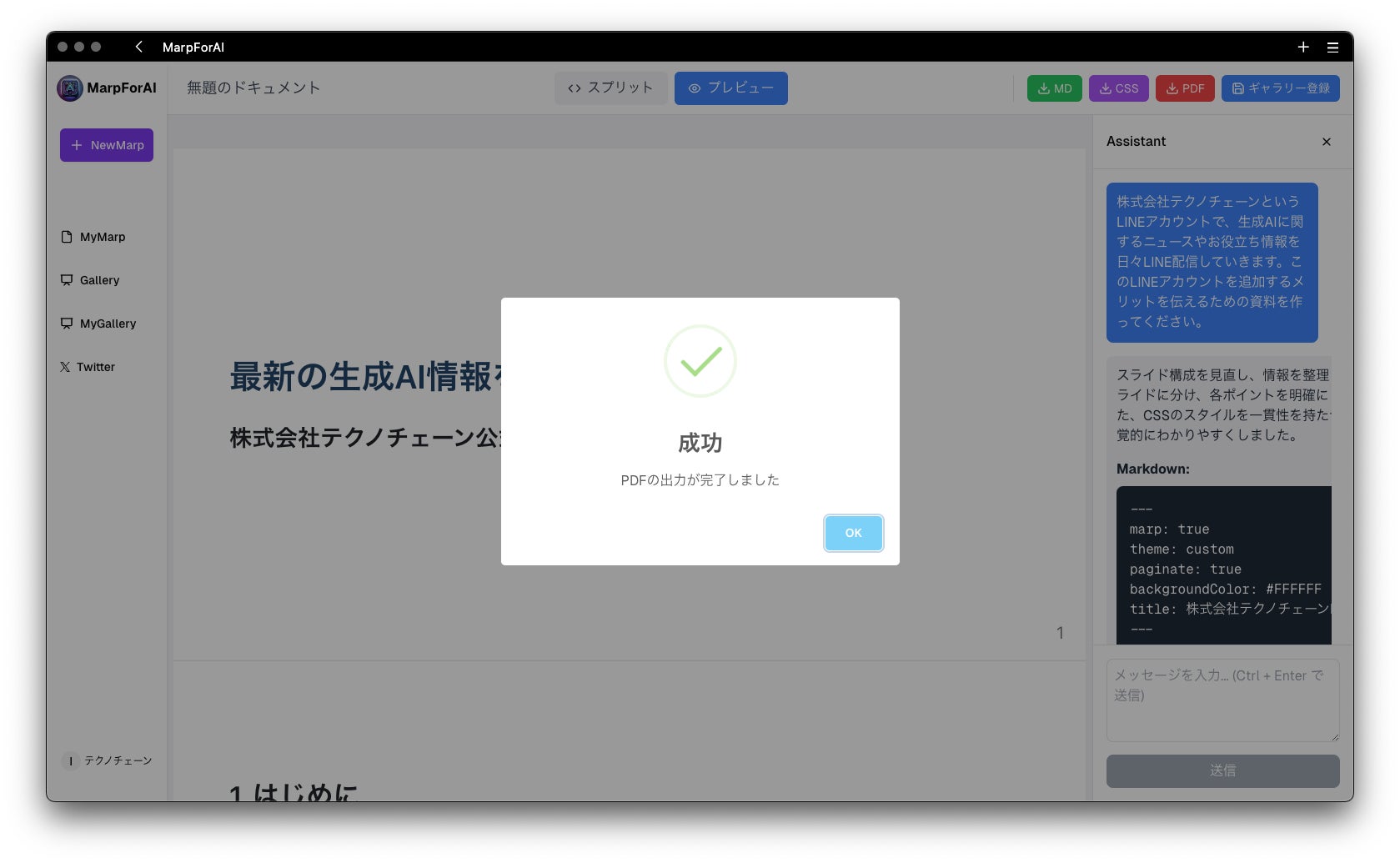The height and width of the screenshot is (863, 1400).
Task: Click the 無題のドキュメント document title
Action: pyautogui.click(x=253, y=88)
